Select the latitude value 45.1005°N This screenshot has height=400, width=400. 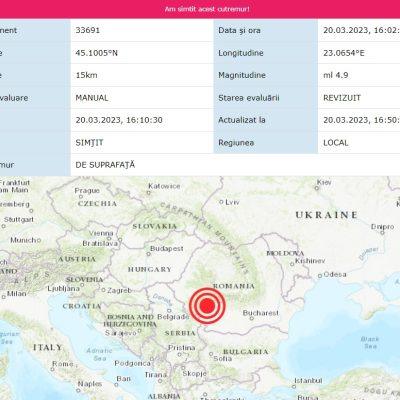(142, 53)
